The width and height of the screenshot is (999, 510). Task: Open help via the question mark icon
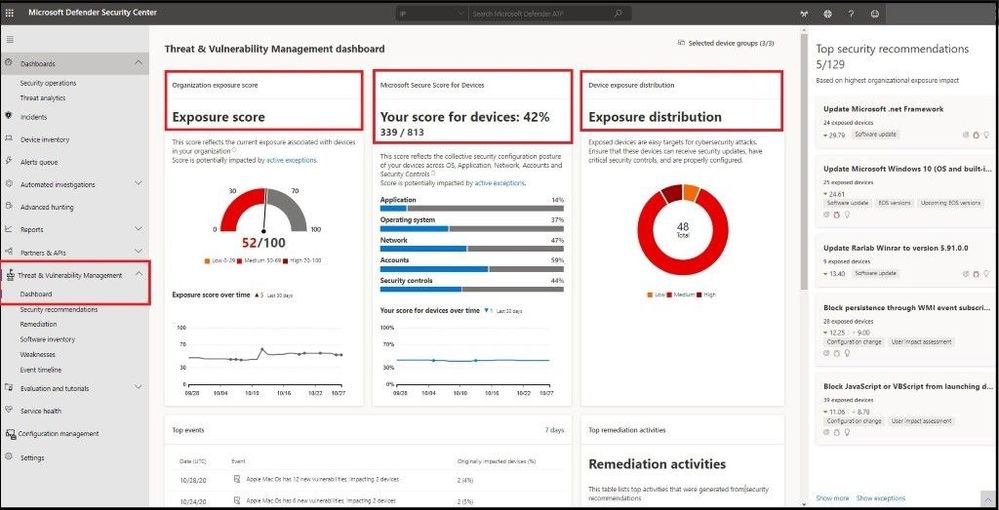click(x=851, y=13)
